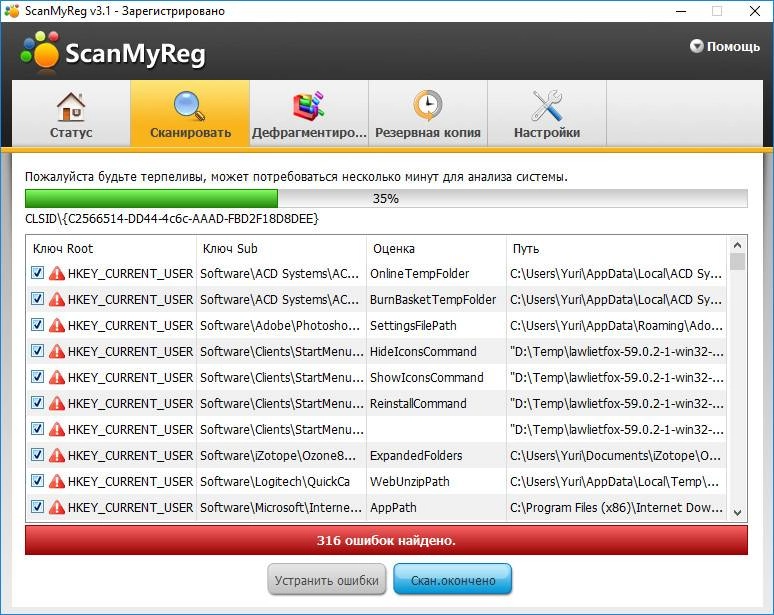Uncheck the OnlineTempFolder row checkbox

pos(38,272)
